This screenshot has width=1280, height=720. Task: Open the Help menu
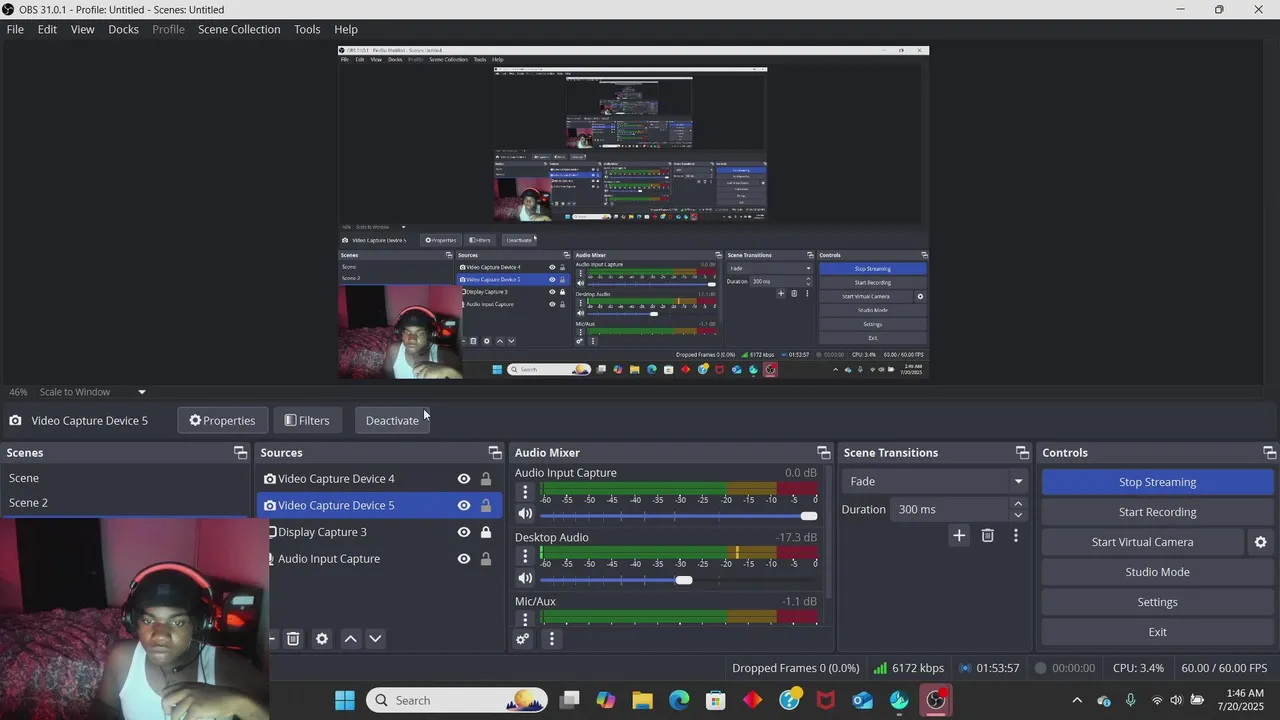346,29
